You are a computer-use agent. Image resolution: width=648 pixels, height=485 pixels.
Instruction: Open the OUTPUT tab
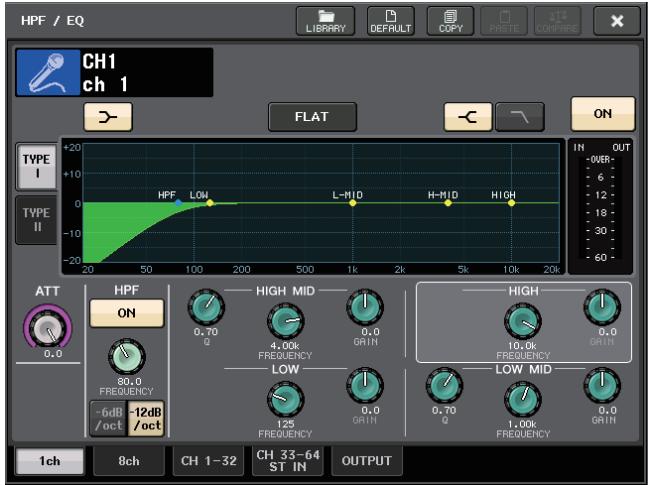coord(367,461)
